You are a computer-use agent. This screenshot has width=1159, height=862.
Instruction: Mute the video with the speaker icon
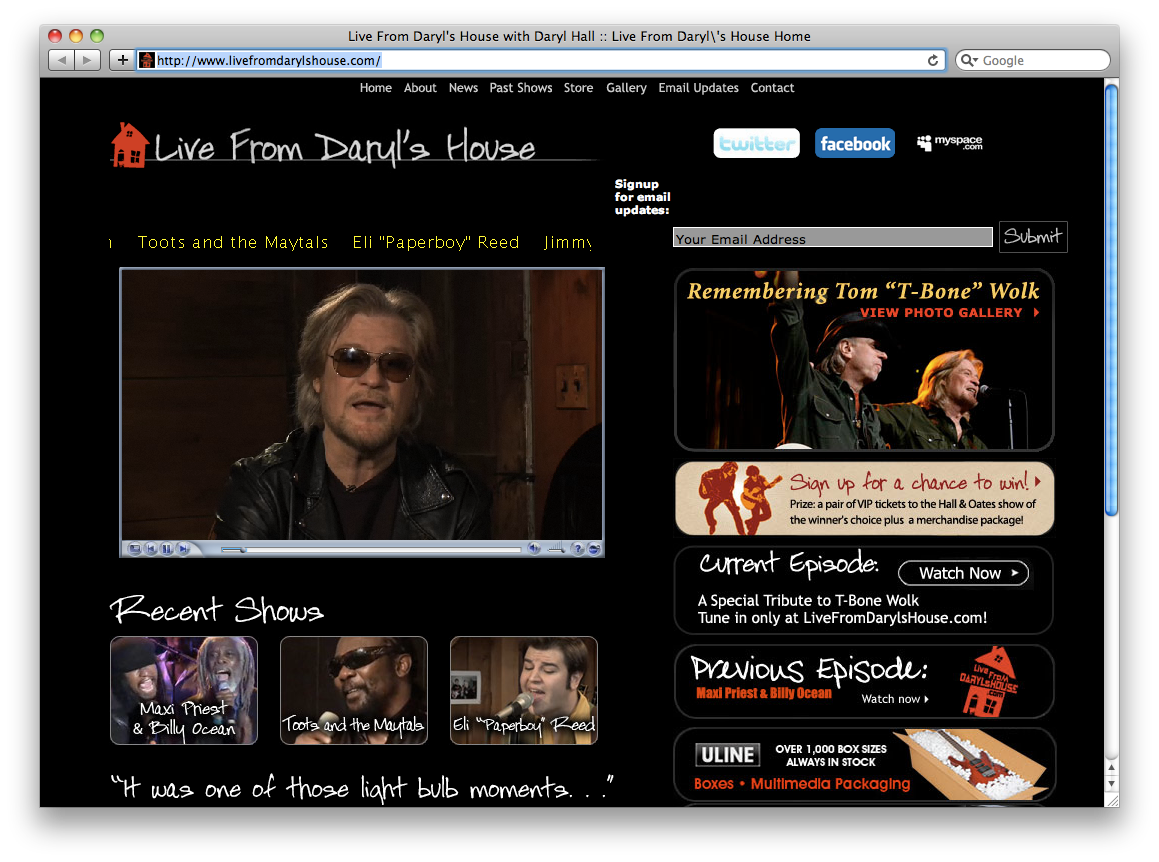534,549
